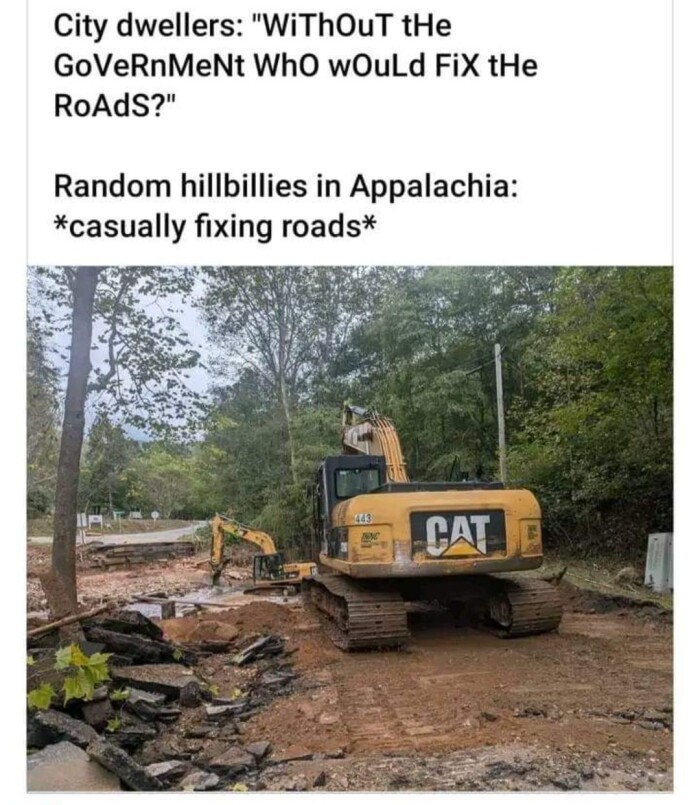Image resolution: width=700 pixels, height=805 pixels.
Task: Click the raised boom arm of large excavator
Action: [x=375, y=440]
